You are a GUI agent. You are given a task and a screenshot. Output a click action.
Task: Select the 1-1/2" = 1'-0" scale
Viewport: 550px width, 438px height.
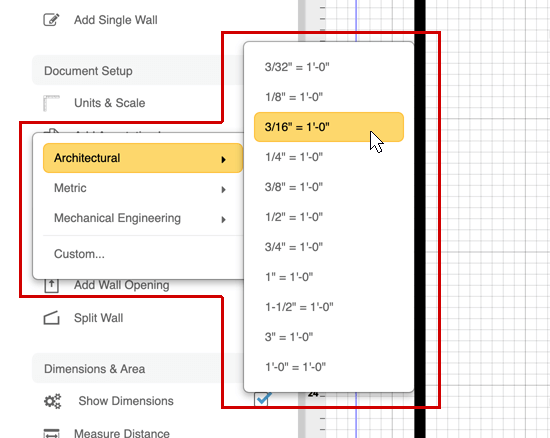(x=329, y=307)
